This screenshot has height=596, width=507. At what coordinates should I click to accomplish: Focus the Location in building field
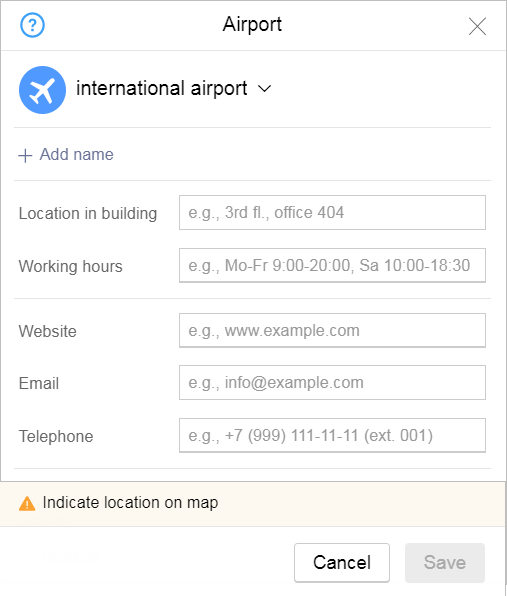coord(332,212)
